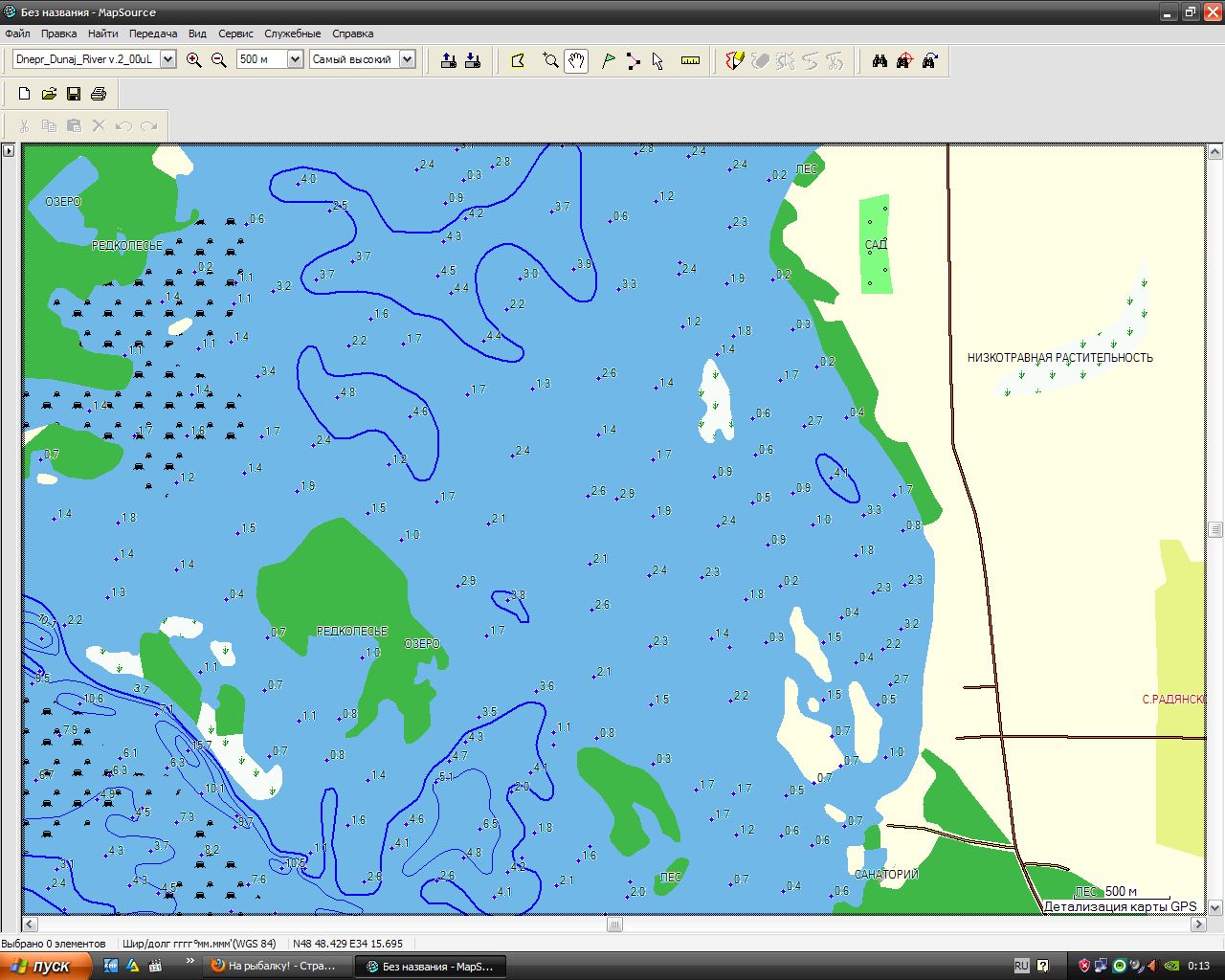Activate the arrow Selection tool
This screenshot has width=1225, height=980.
tap(658, 61)
